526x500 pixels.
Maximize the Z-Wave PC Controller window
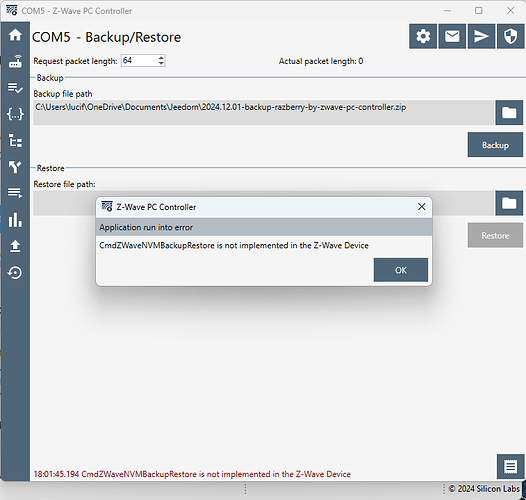tap(479, 11)
